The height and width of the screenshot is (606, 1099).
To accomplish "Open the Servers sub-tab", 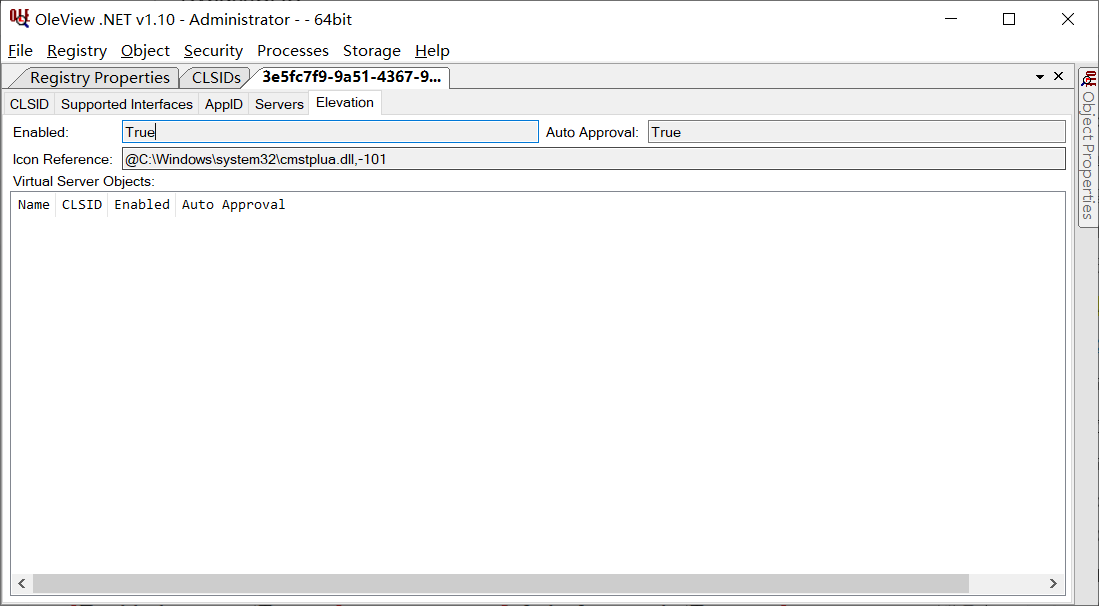I will click(279, 104).
